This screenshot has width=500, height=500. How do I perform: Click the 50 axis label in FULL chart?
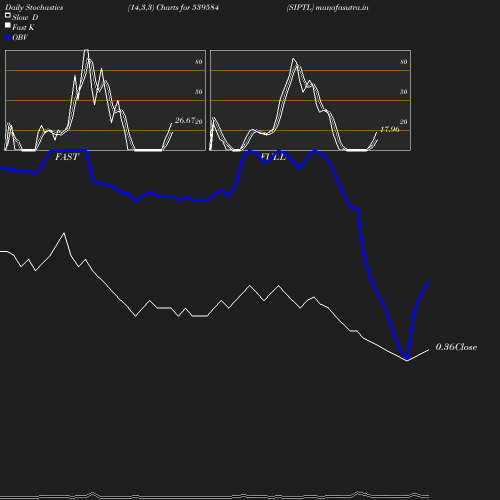(404, 92)
